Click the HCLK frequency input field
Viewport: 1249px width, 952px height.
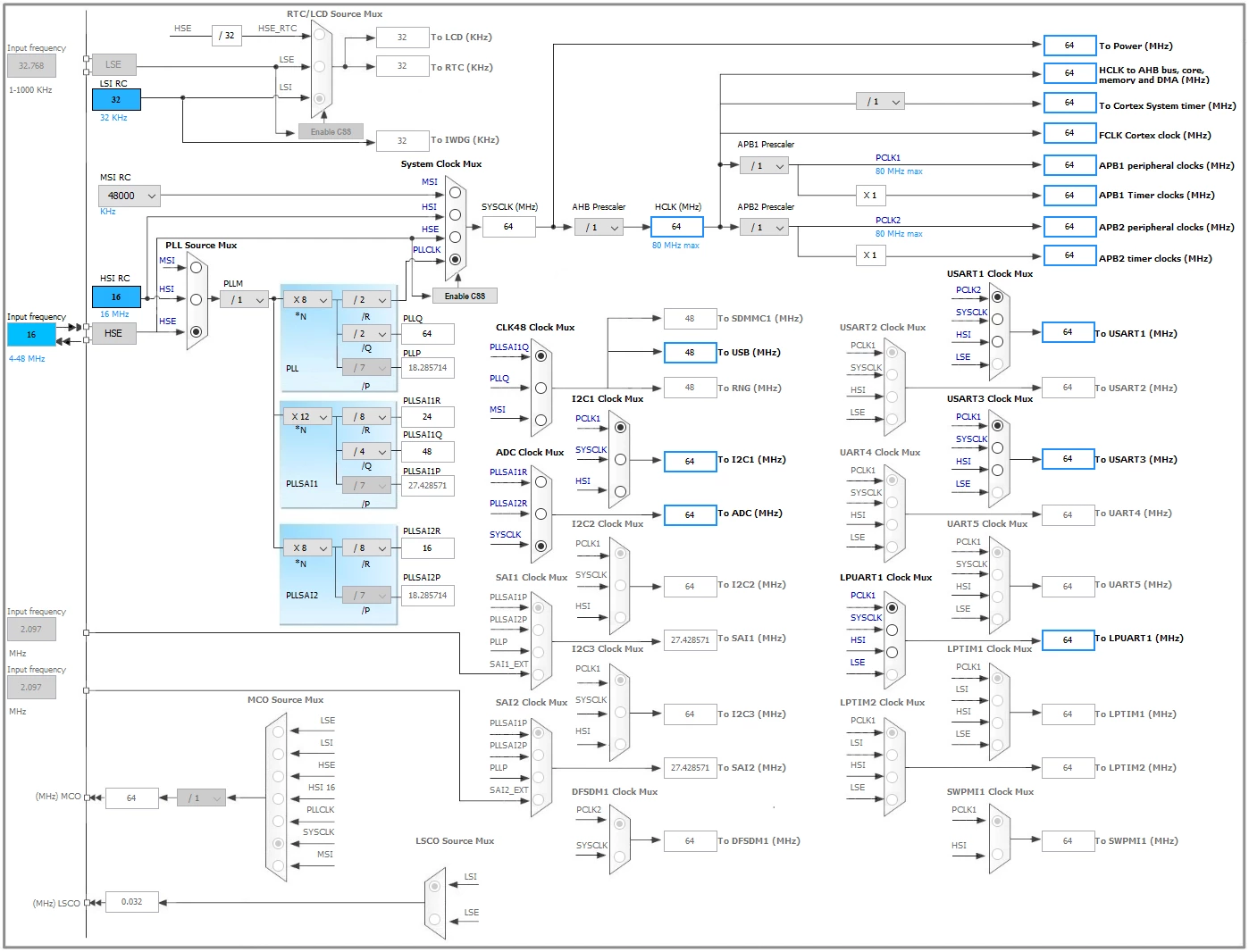[x=676, y=227]
